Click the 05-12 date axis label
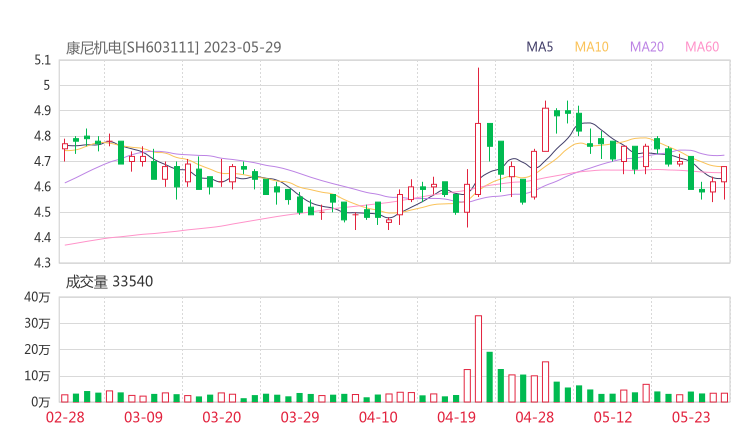The image size is (740, 440). tap(613, 417)
